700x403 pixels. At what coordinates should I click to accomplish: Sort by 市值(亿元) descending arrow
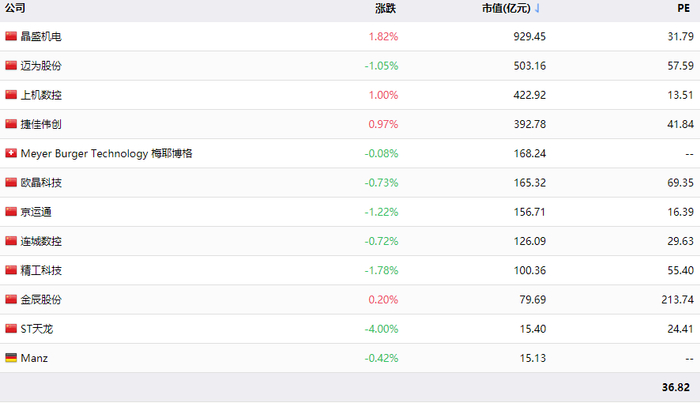tap(537, 8)
